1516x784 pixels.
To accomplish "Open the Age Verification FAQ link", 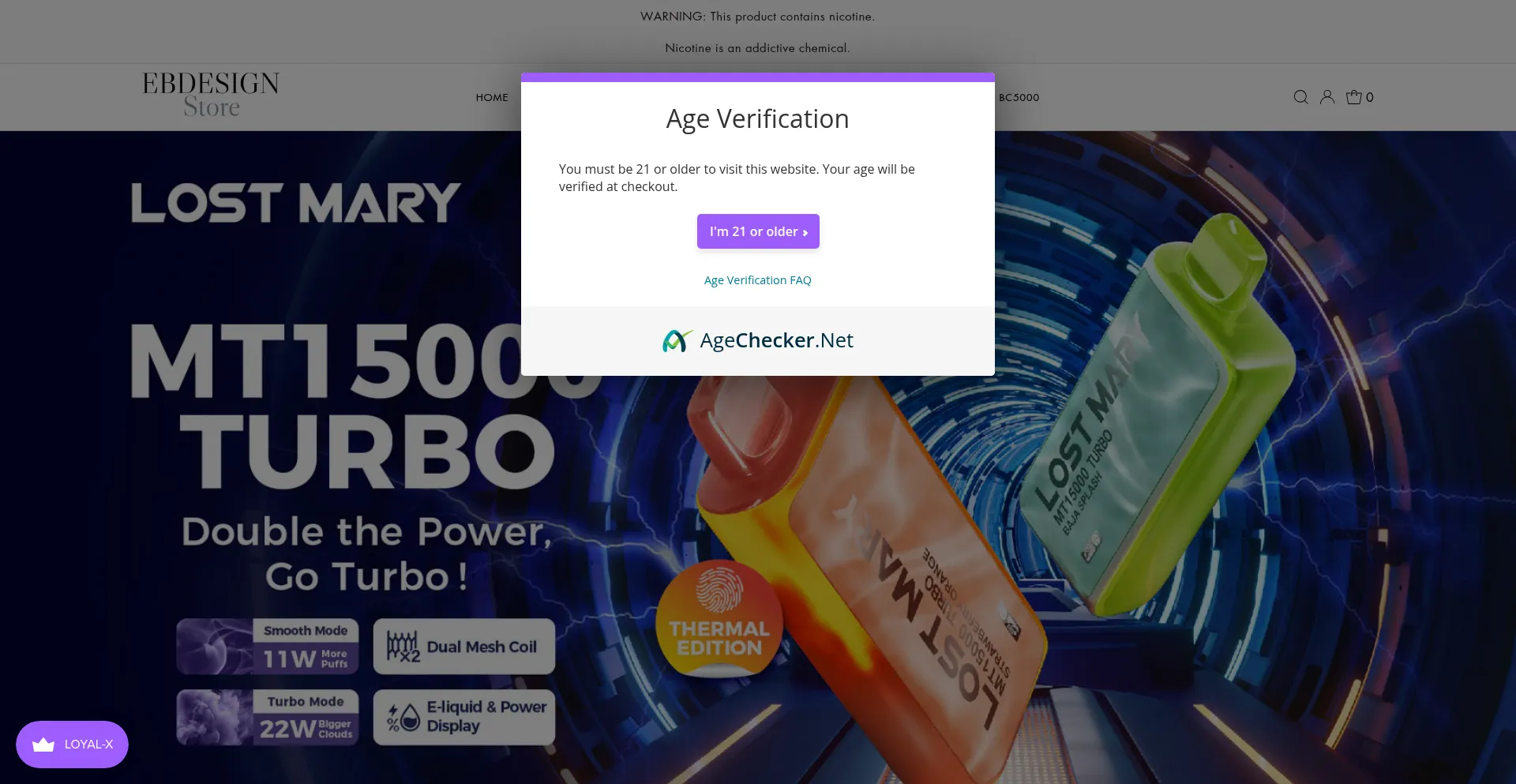I will click(x=758, y=280).
